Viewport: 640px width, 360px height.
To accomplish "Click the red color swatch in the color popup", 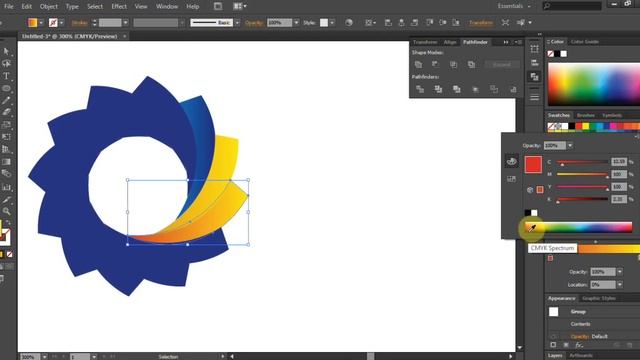I will tap(533, 164).
